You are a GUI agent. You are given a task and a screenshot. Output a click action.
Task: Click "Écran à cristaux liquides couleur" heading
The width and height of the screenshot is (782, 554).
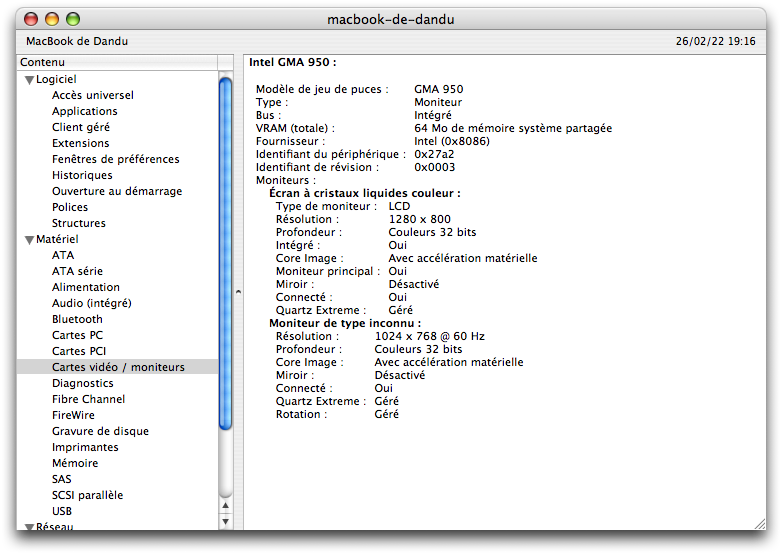click(x=365, y=193)
